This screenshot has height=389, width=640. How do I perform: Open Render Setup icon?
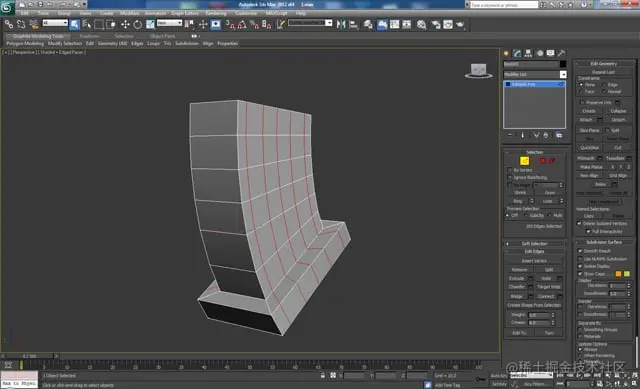[436, 24]
